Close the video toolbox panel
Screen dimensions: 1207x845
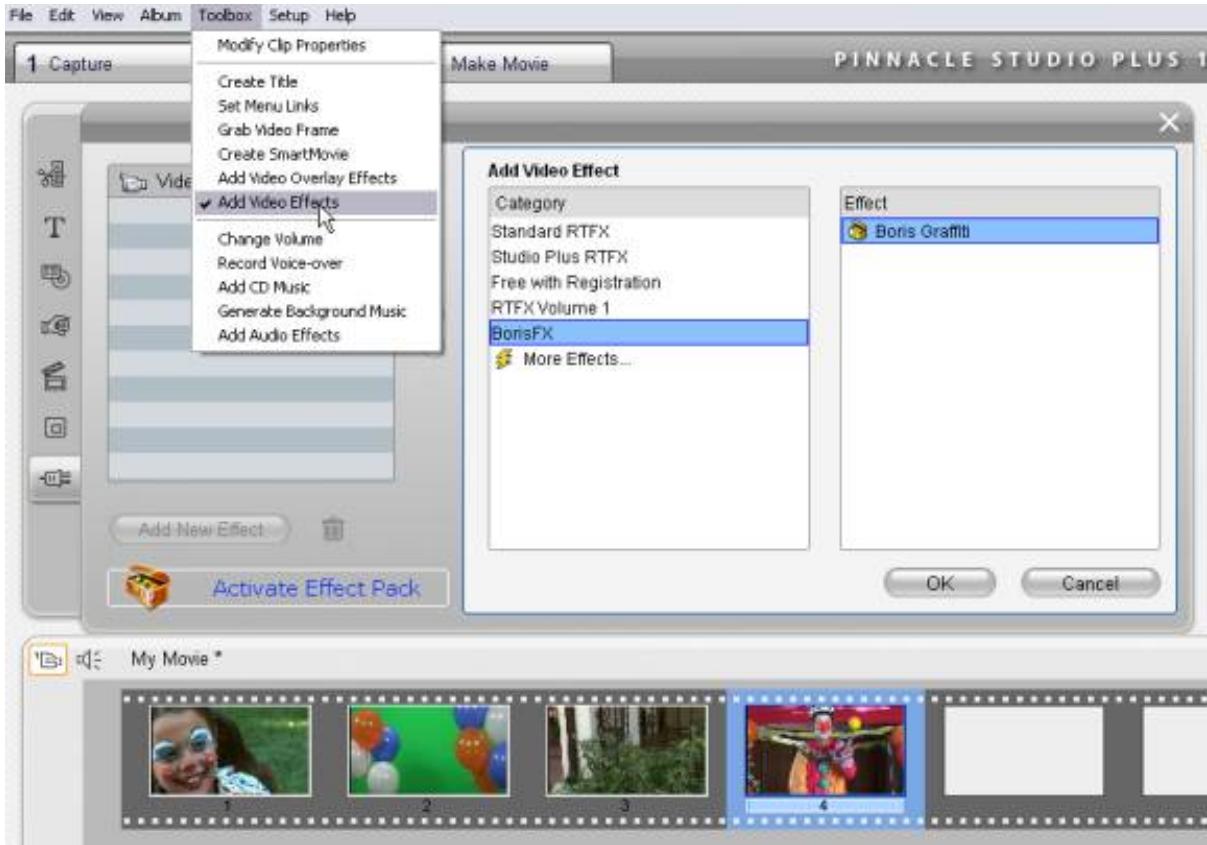(1169, 124)
